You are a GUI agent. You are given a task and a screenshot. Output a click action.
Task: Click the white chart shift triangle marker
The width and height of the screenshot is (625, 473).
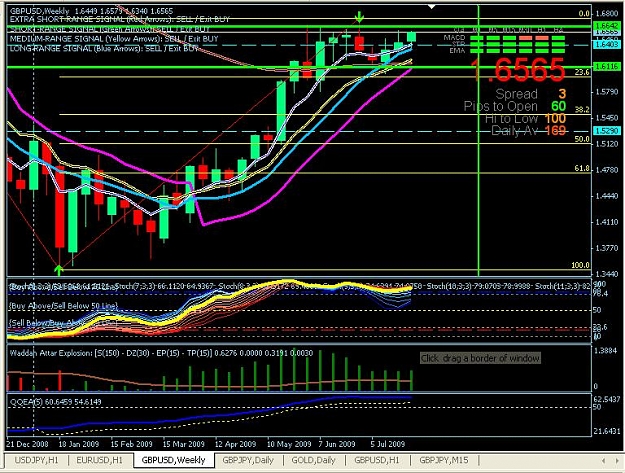click(x=432, y=6)
